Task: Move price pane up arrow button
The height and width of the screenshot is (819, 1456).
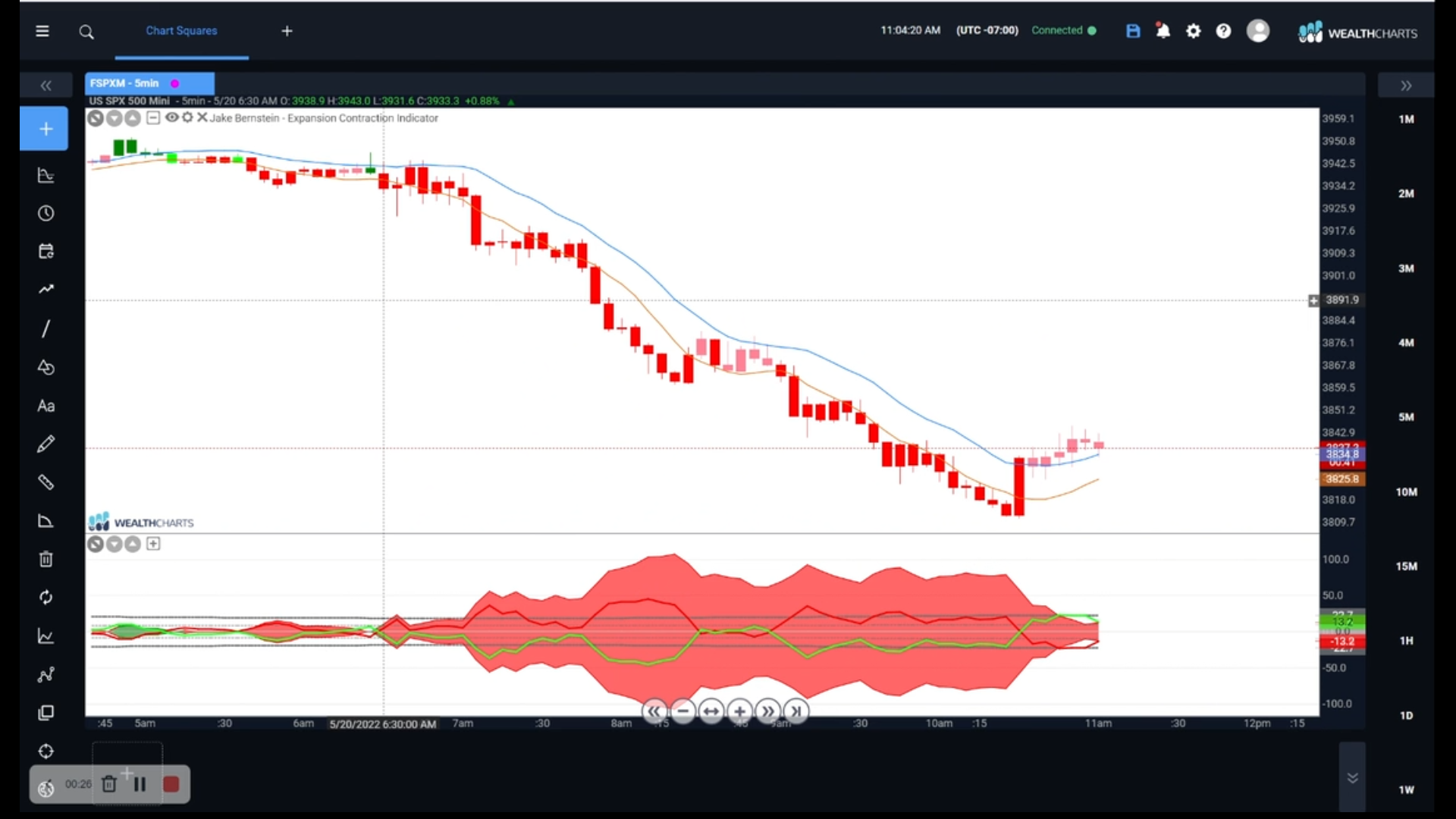Action: click(133, 118)
